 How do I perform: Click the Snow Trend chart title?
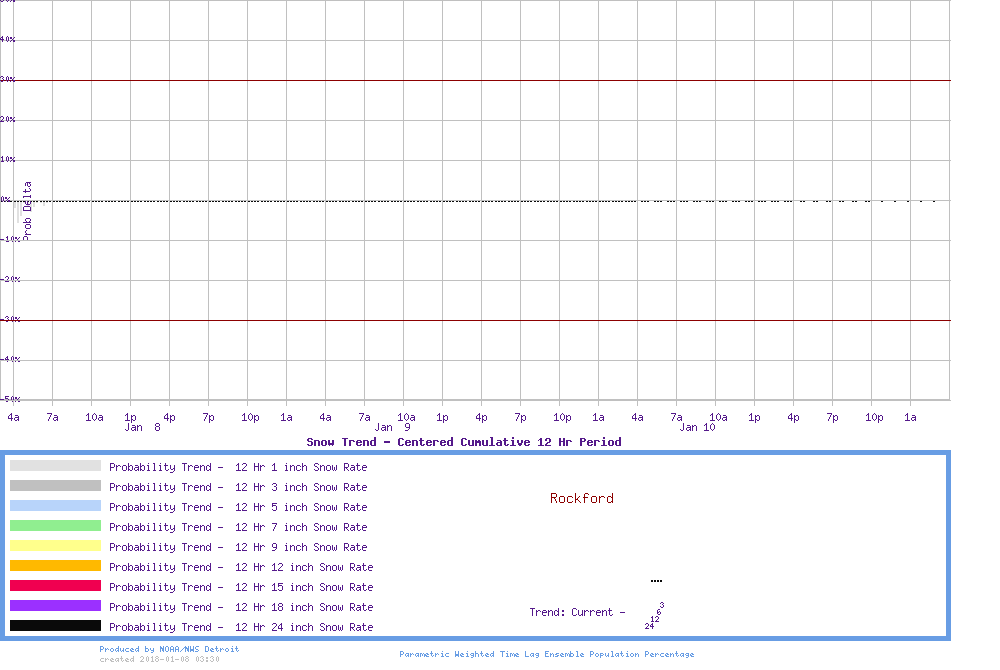(463, 442)
